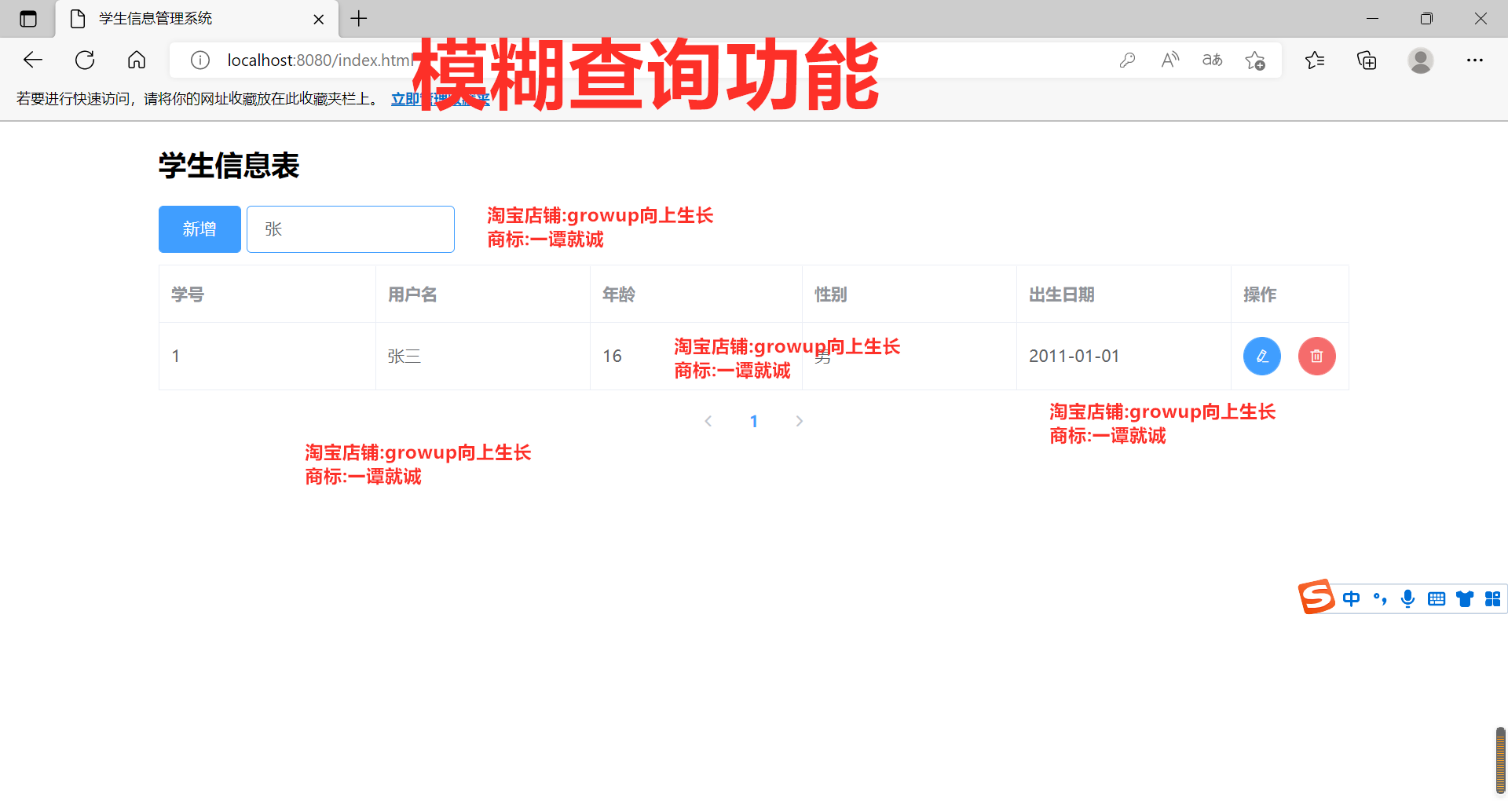Open browser Settings and more menu
1508x812 pixels.
click(1475, 60)
